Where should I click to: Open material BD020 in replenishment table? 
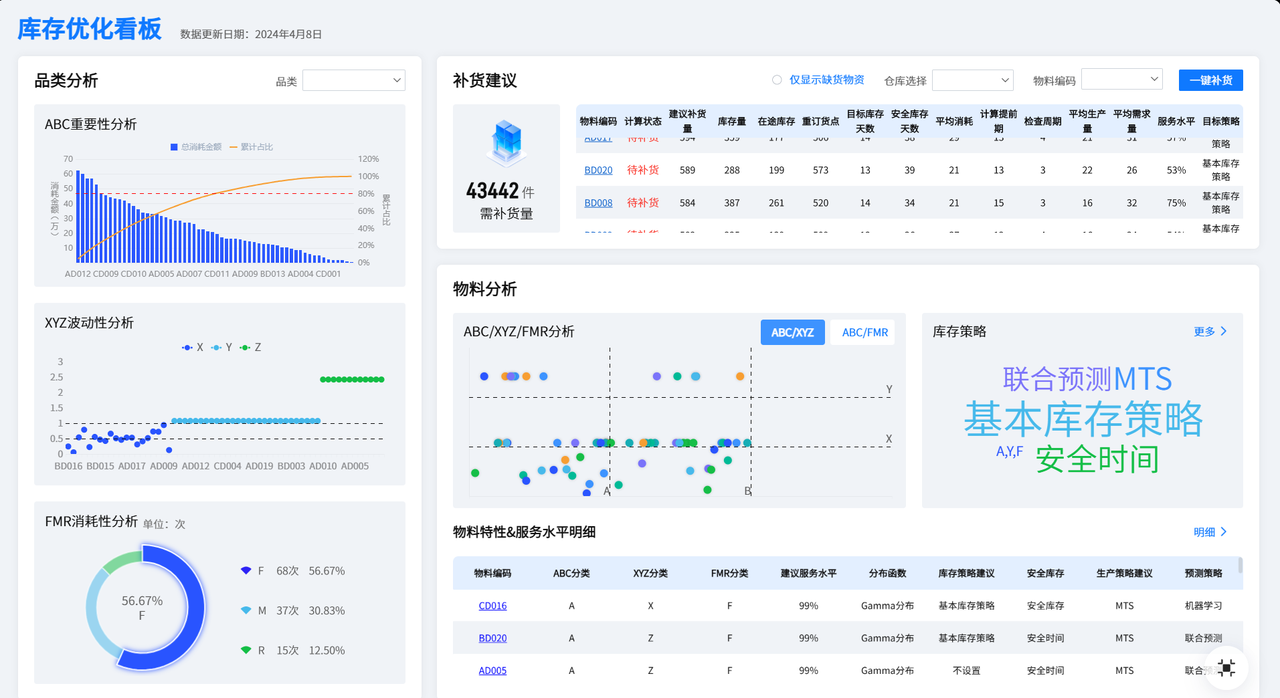coord(598,170)
